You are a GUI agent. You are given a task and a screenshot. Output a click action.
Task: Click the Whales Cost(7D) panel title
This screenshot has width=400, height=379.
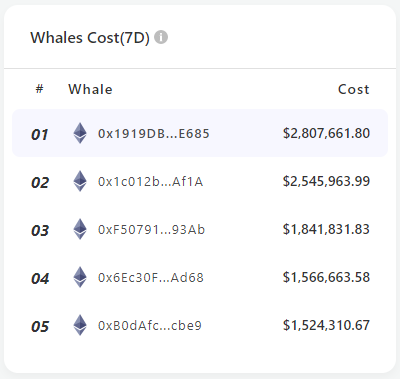tap(90, 38)
